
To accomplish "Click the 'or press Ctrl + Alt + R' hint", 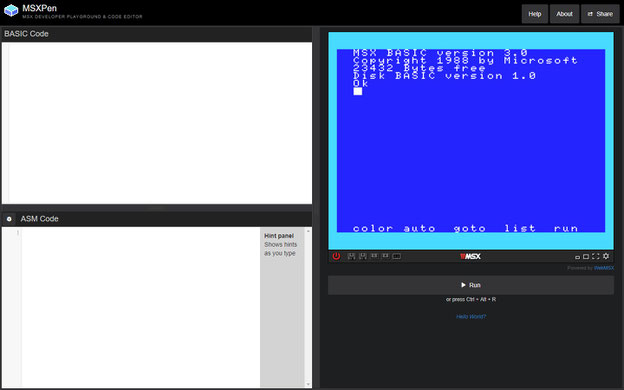I will pyautogui.click(x=471, y=299).
